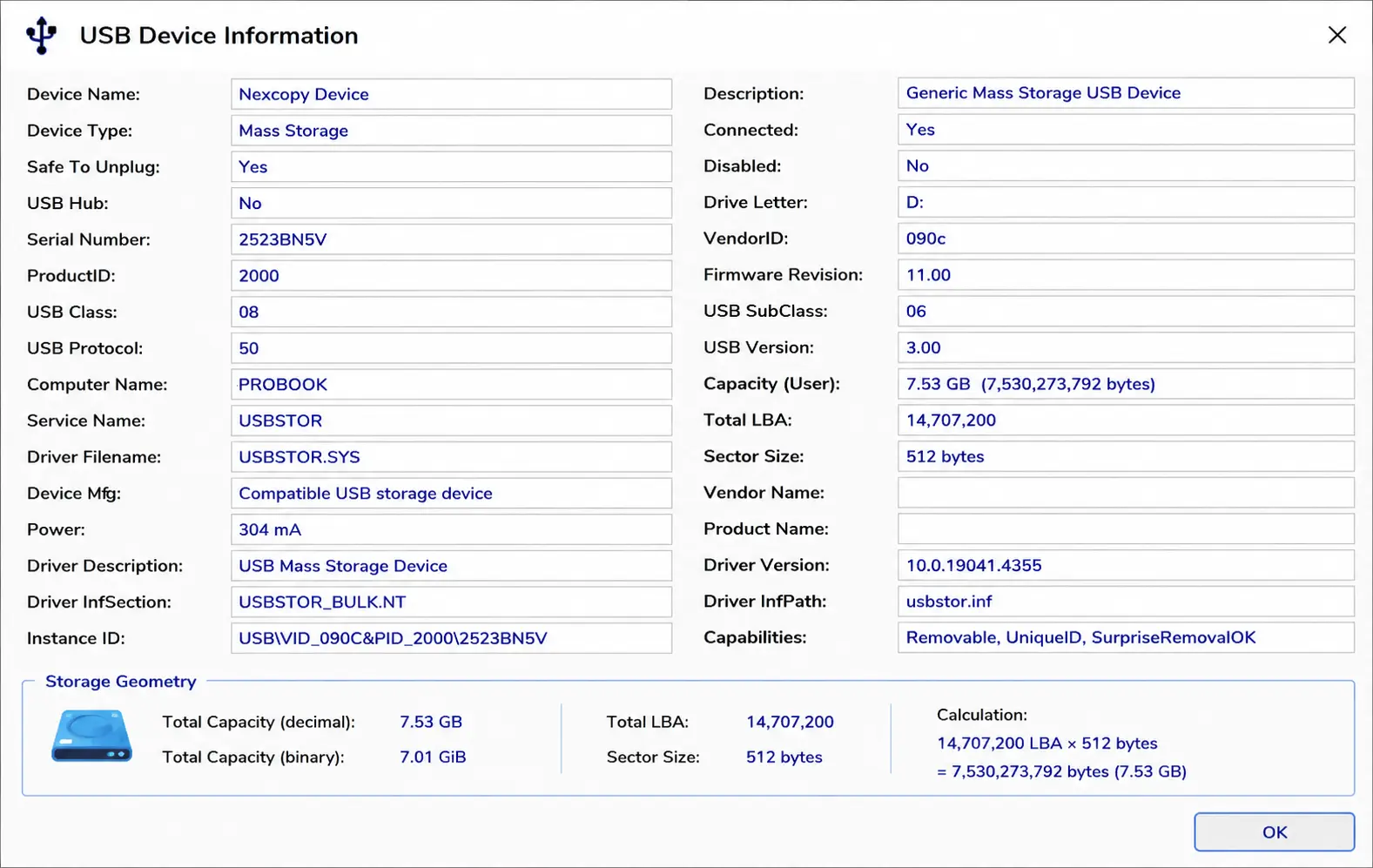1373x868 pixels.
Task: Click the Safe To Unplug value field
Action: [451, 166]
